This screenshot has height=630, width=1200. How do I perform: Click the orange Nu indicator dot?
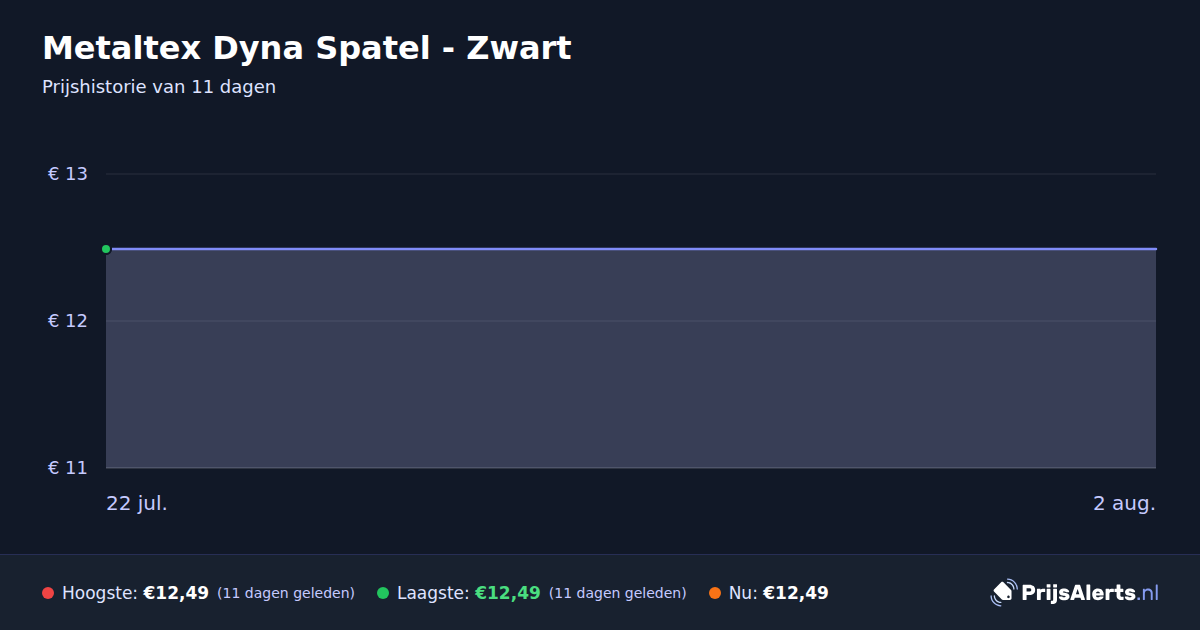(x=715, y=593)
